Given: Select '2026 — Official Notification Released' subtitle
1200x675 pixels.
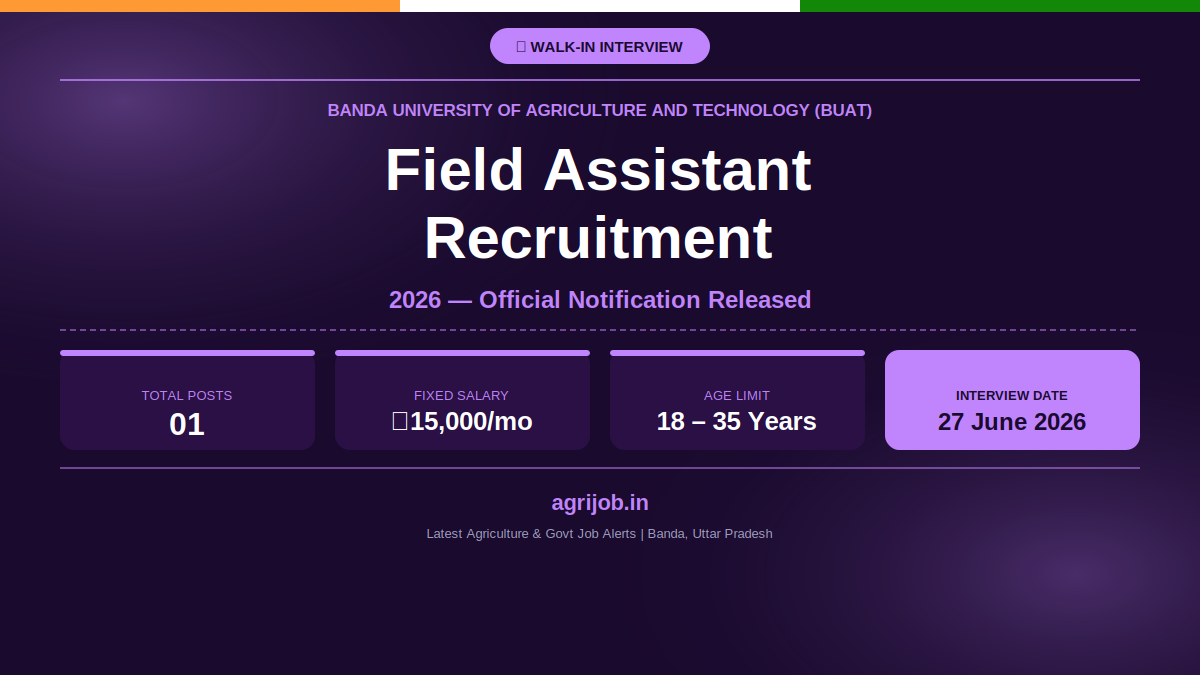Looking at the screenshot, I should 600,300.
